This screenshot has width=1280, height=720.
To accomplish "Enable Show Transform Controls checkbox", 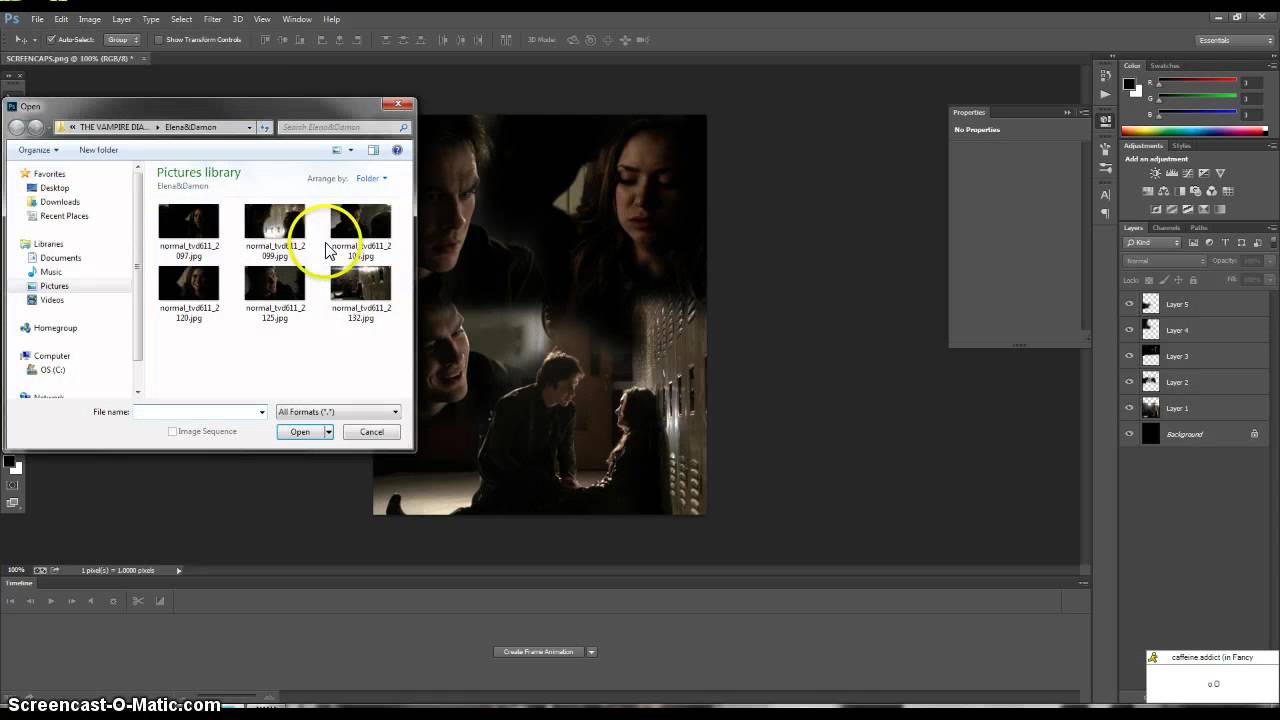I will point(159,40).
